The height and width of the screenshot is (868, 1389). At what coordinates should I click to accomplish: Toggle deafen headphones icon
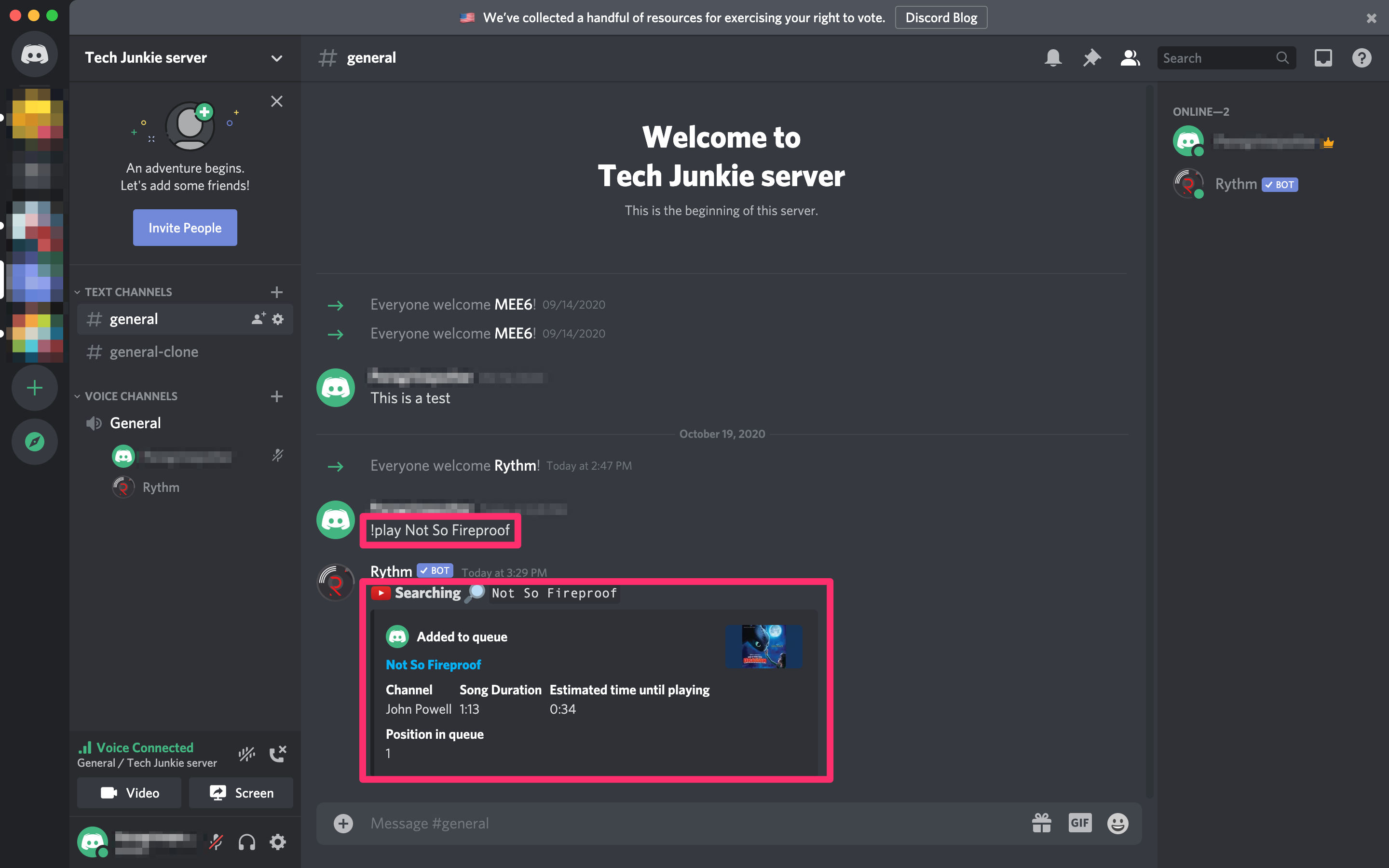coord(247,842)
